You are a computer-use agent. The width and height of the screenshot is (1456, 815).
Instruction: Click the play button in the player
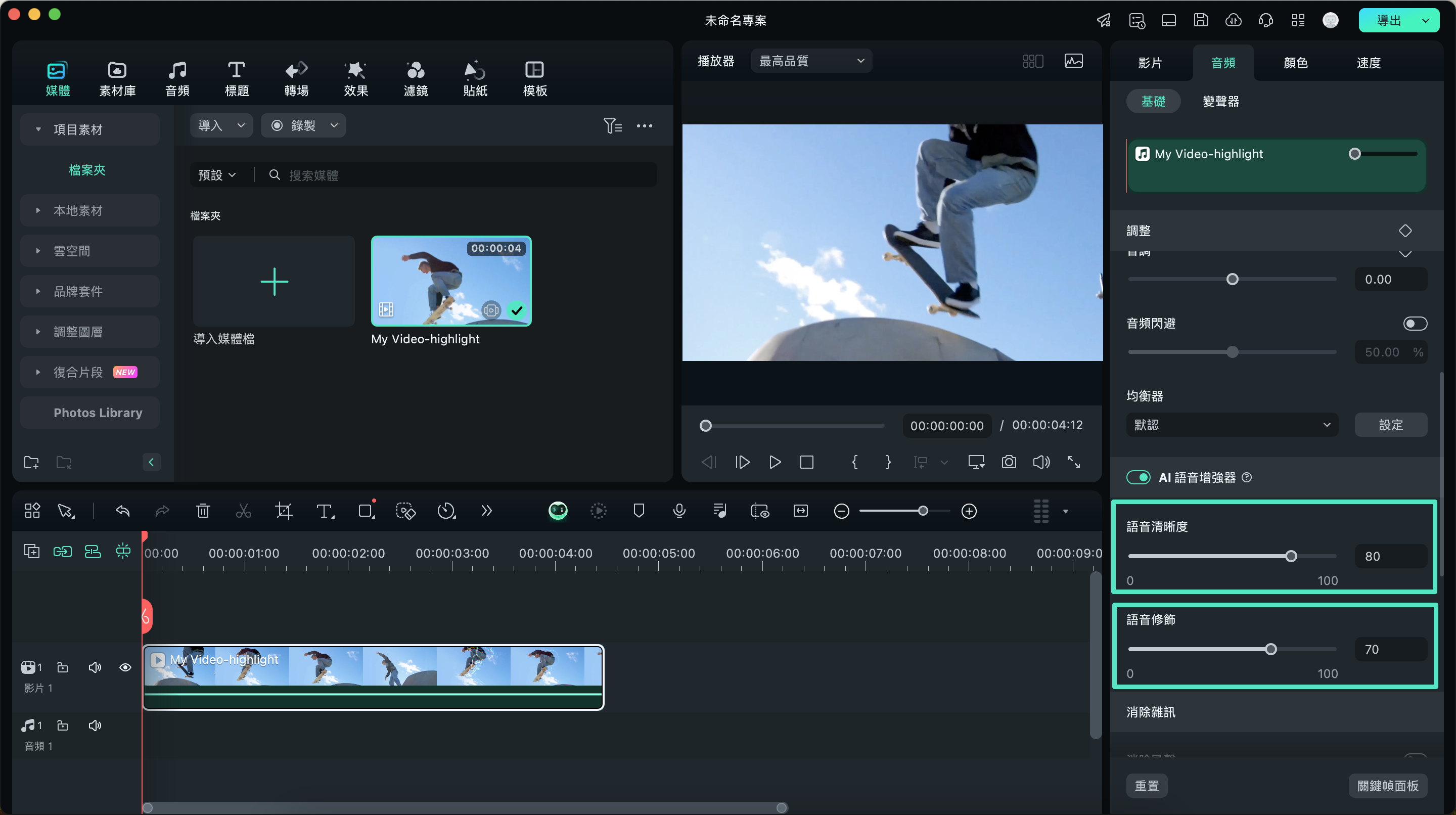[x=775, y=462]
